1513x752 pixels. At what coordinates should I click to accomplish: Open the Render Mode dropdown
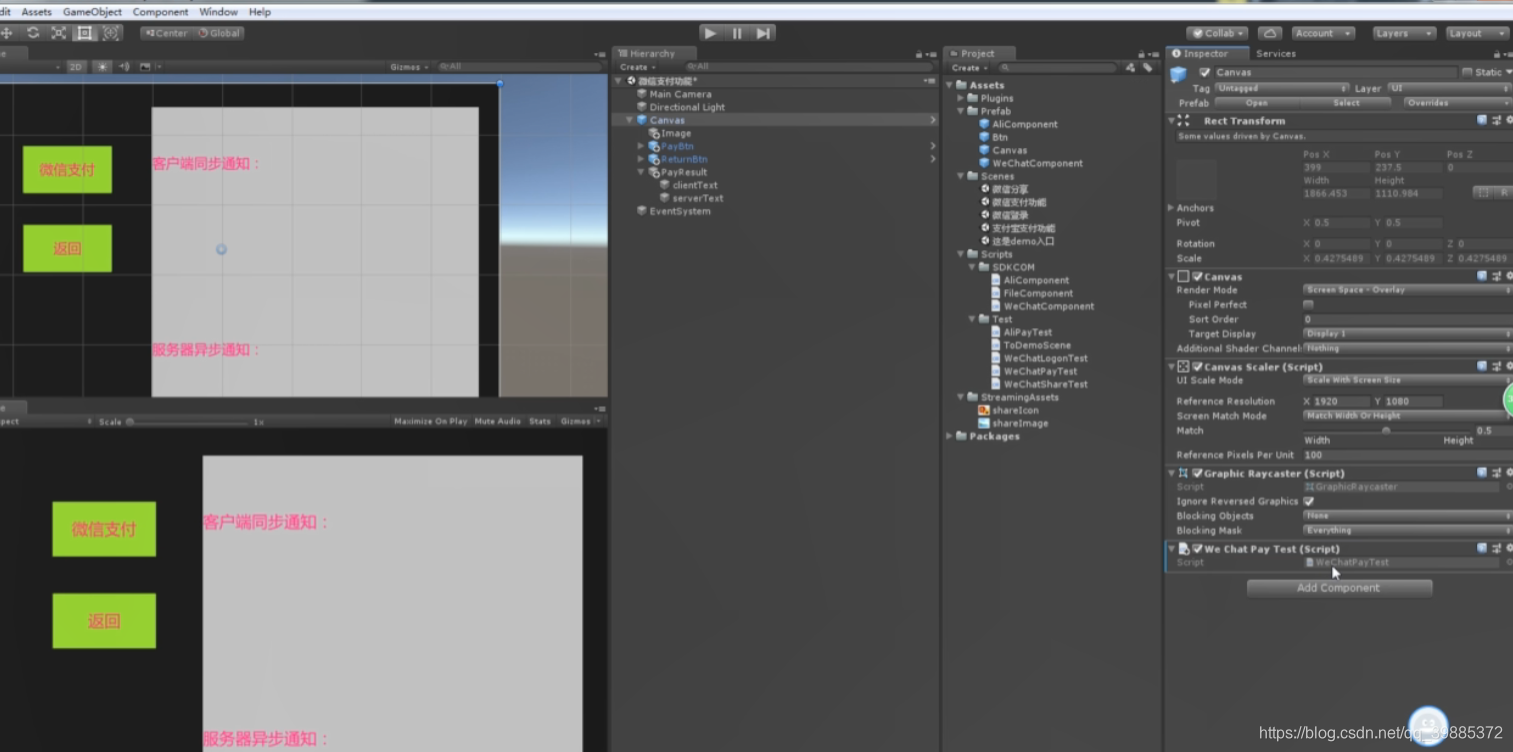coord(1407,290)
